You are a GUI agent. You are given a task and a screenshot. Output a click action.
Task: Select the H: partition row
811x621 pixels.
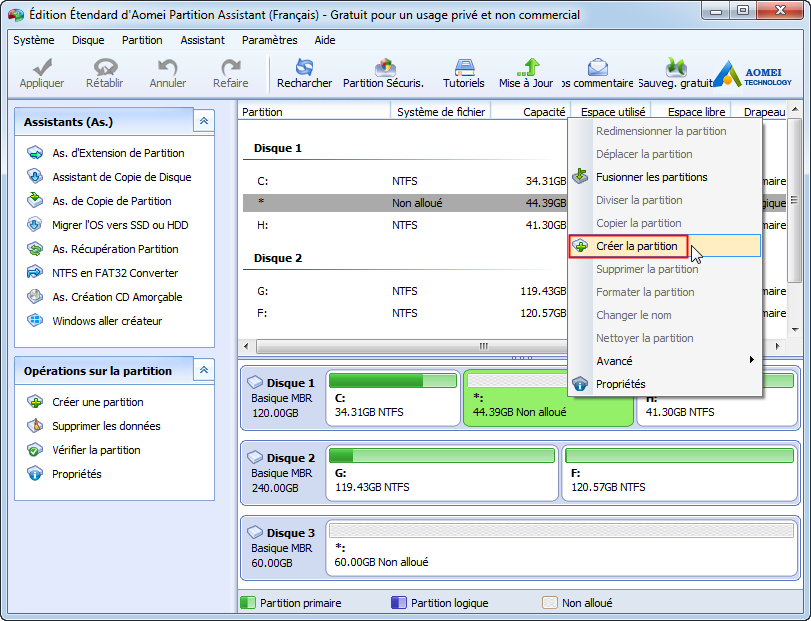405,225
